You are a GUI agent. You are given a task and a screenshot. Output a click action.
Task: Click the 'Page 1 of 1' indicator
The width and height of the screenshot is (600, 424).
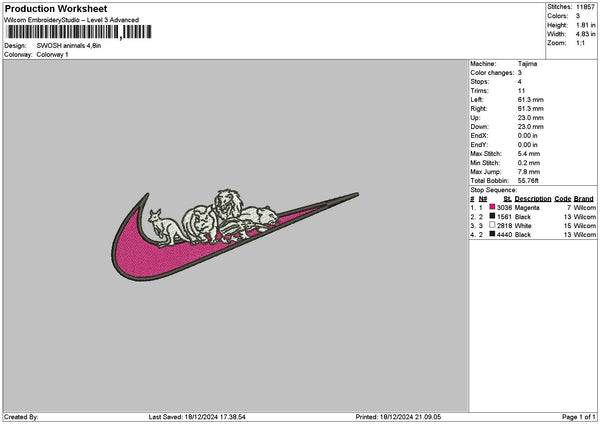pos(579,417)
